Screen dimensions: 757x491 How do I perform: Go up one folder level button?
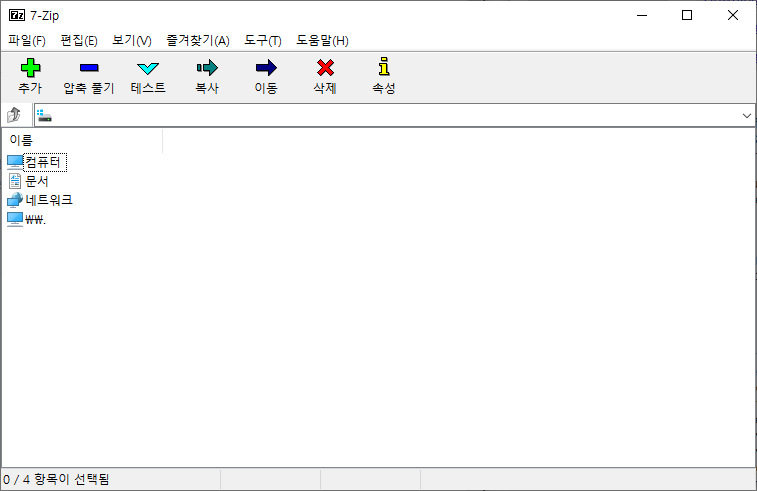point(14,115)
